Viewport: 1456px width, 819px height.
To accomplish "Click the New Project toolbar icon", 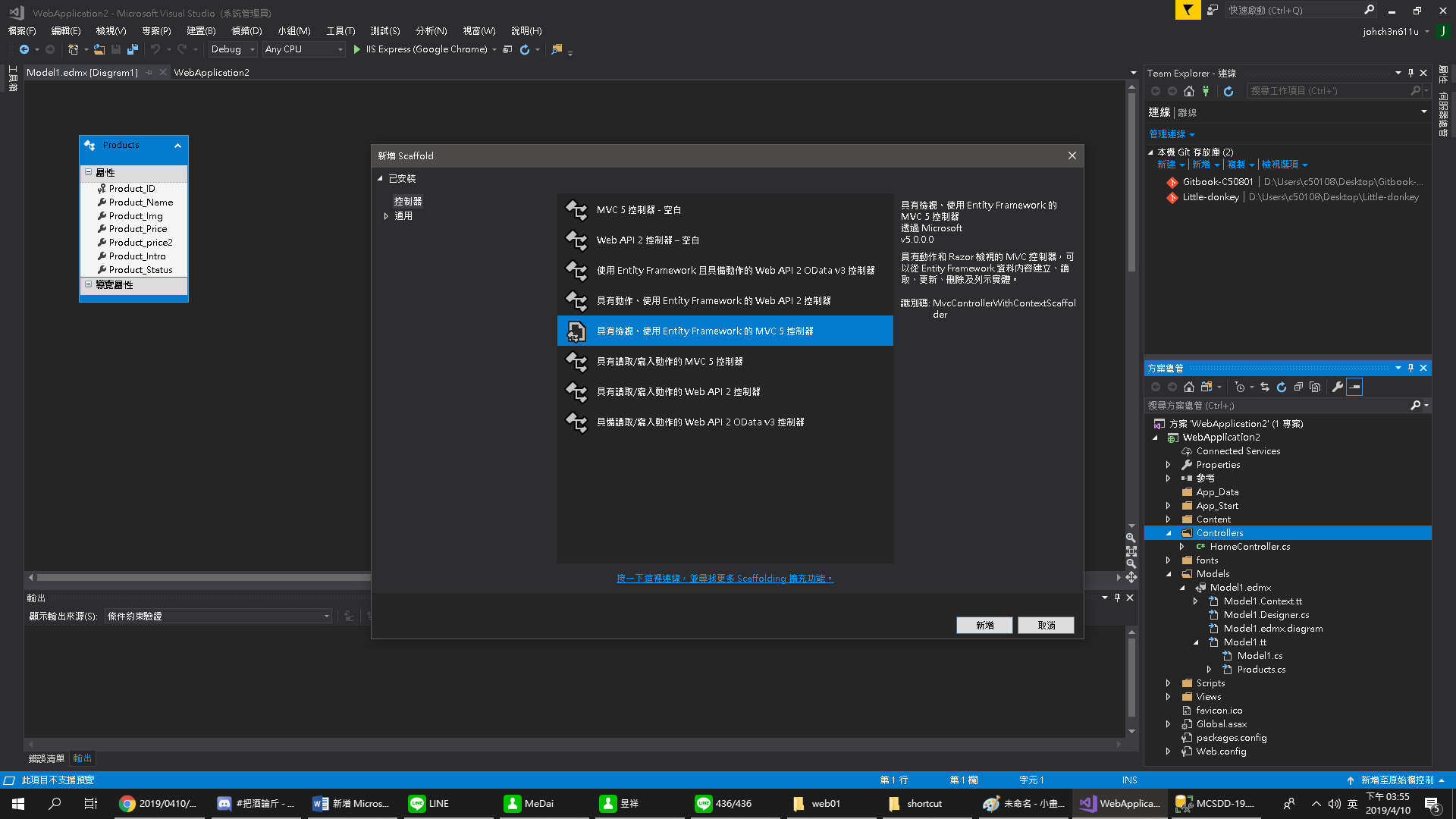I will click(x=73, y=49).
